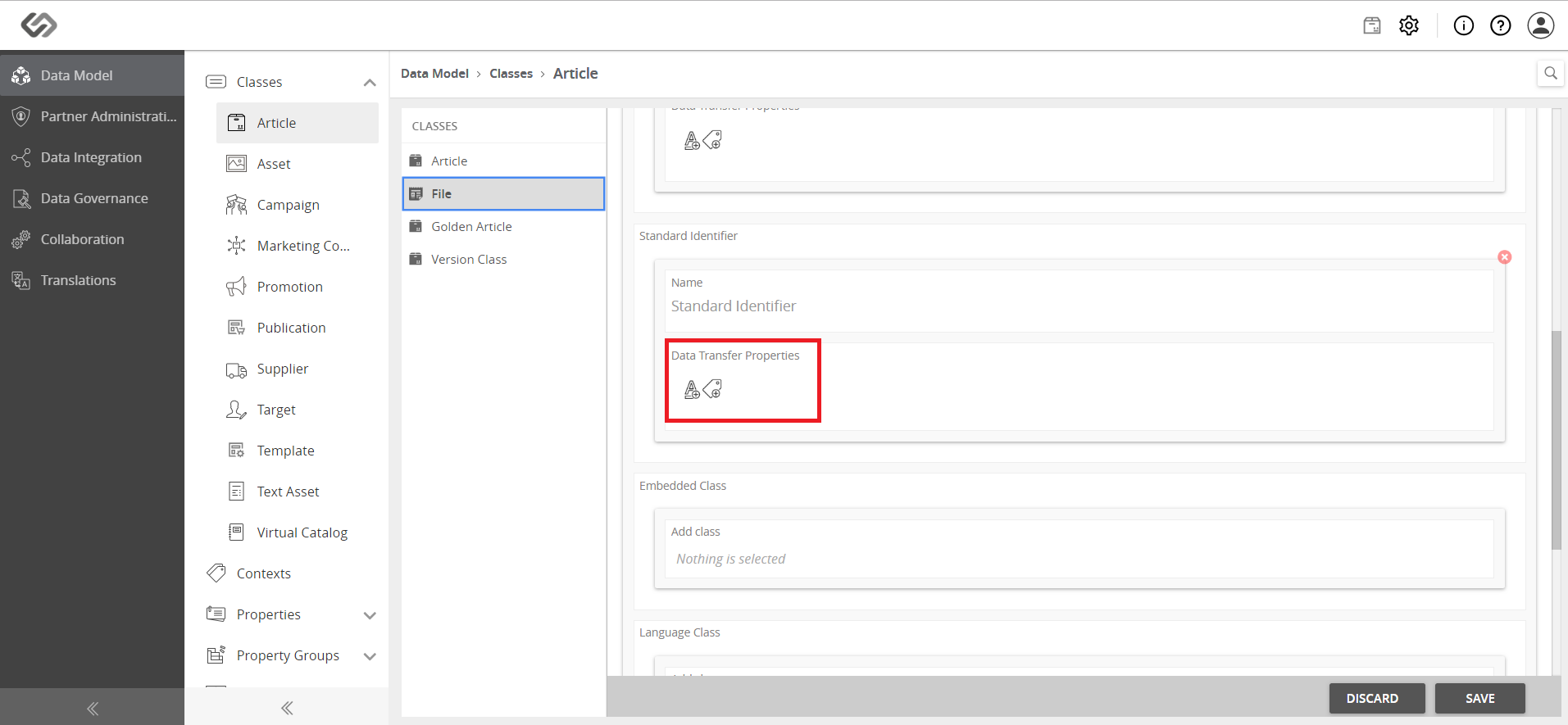Image resolution: width=1568 pixels, height=725 pixels.
Task: Select Target class in sidebar
Action: (x=298, y=410)
